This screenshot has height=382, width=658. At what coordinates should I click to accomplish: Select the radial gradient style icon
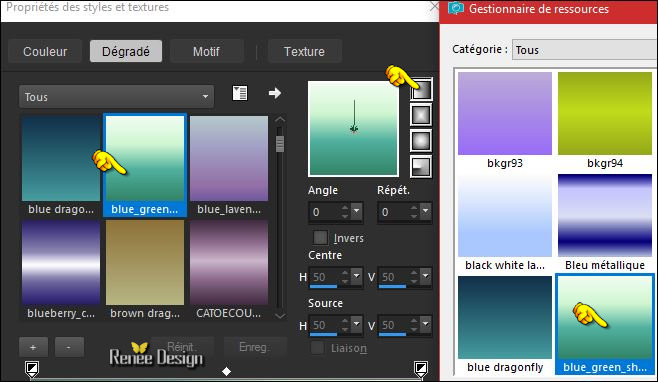(x=421, y=166)
